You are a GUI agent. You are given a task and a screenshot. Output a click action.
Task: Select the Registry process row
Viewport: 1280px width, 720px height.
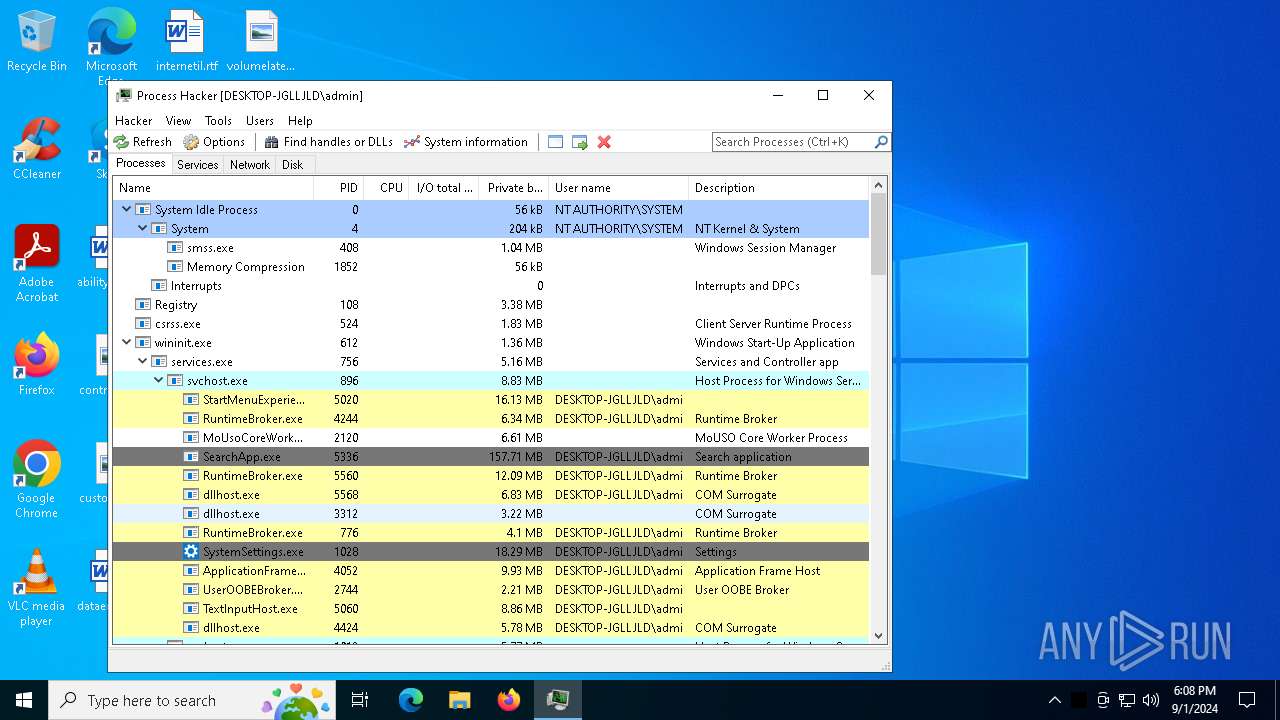491,304
